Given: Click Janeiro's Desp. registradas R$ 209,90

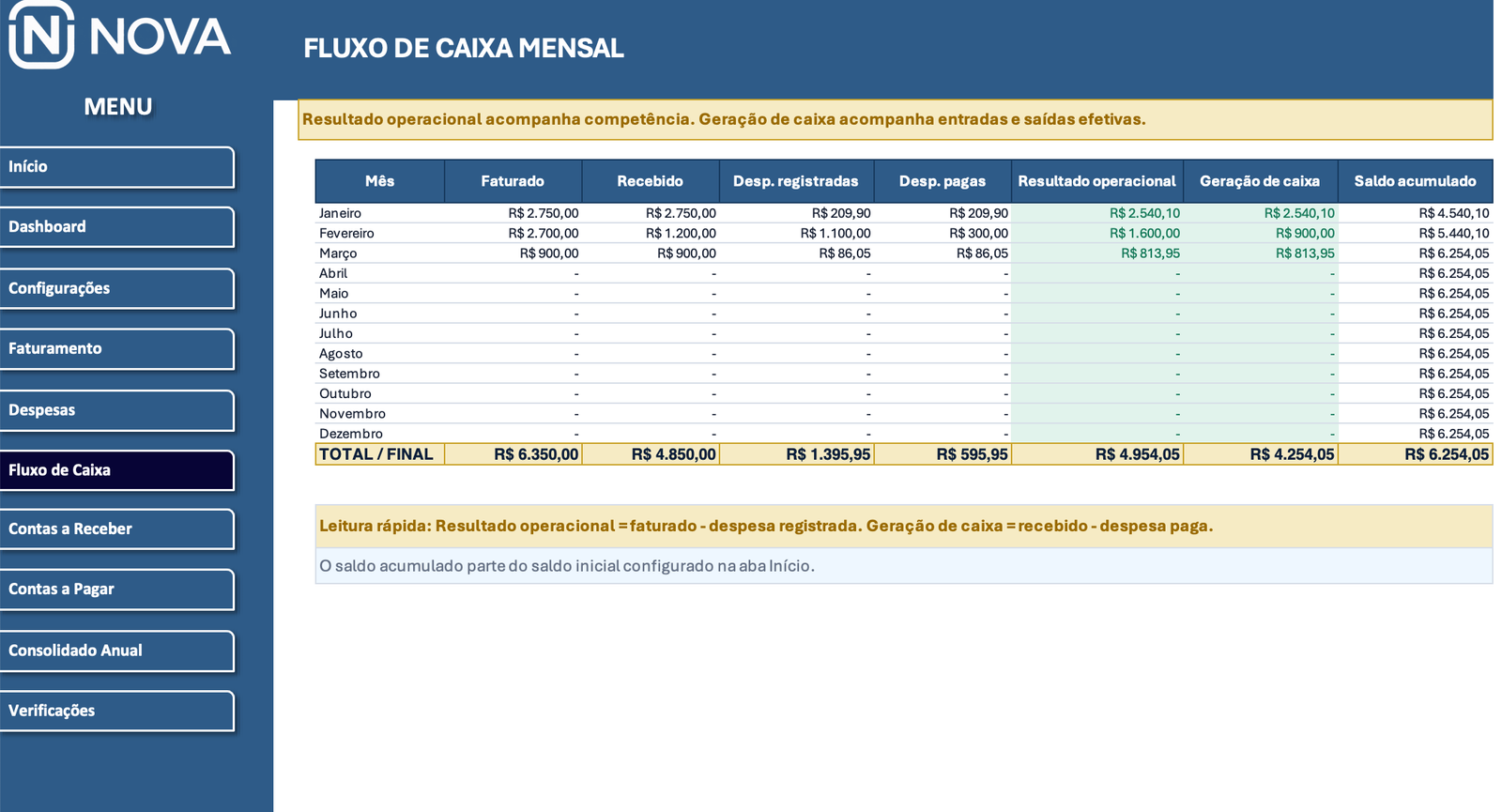Looking at the screenshot, I should point(841,214).
